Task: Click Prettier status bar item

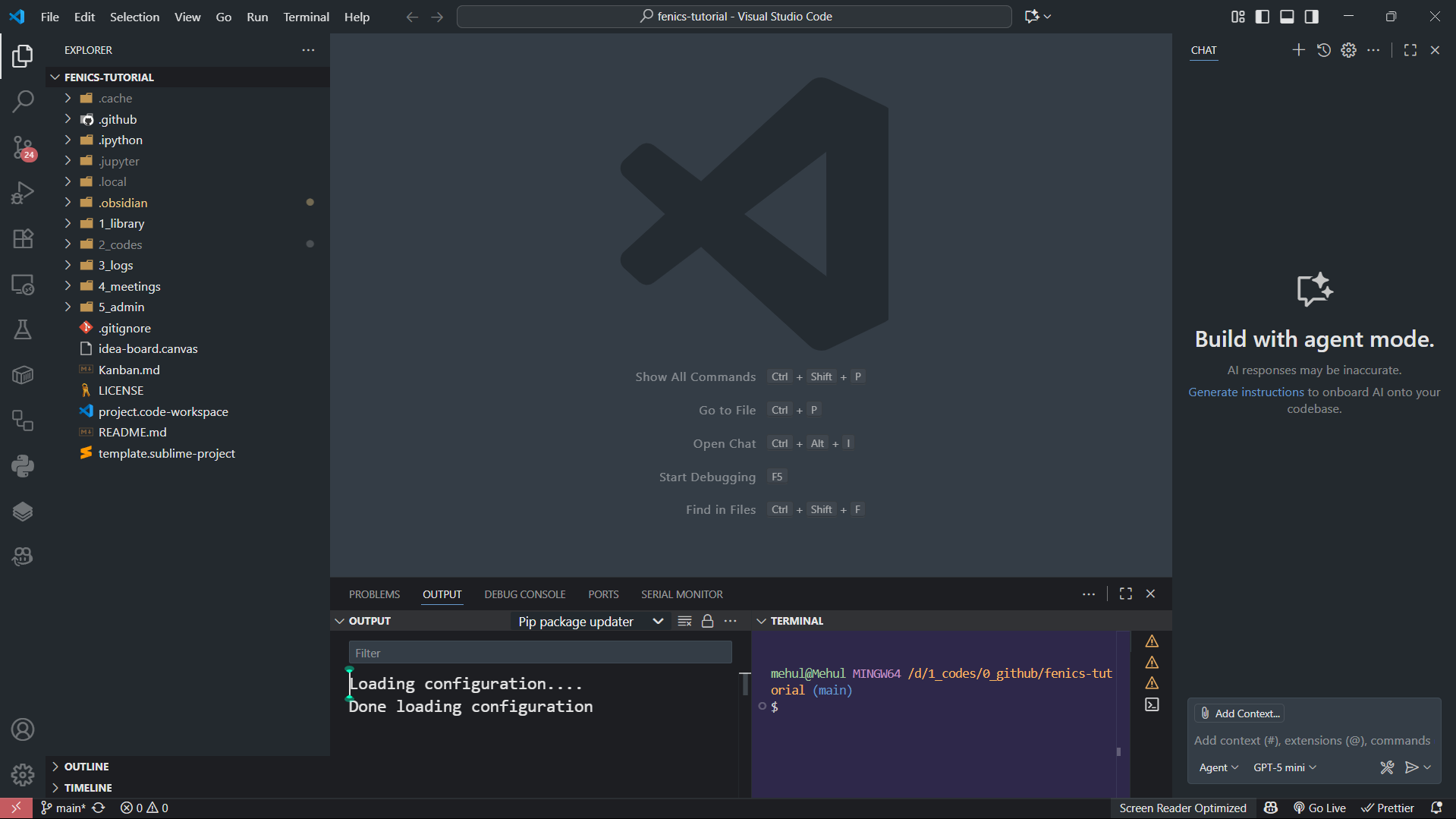Action: [1388, 808]
